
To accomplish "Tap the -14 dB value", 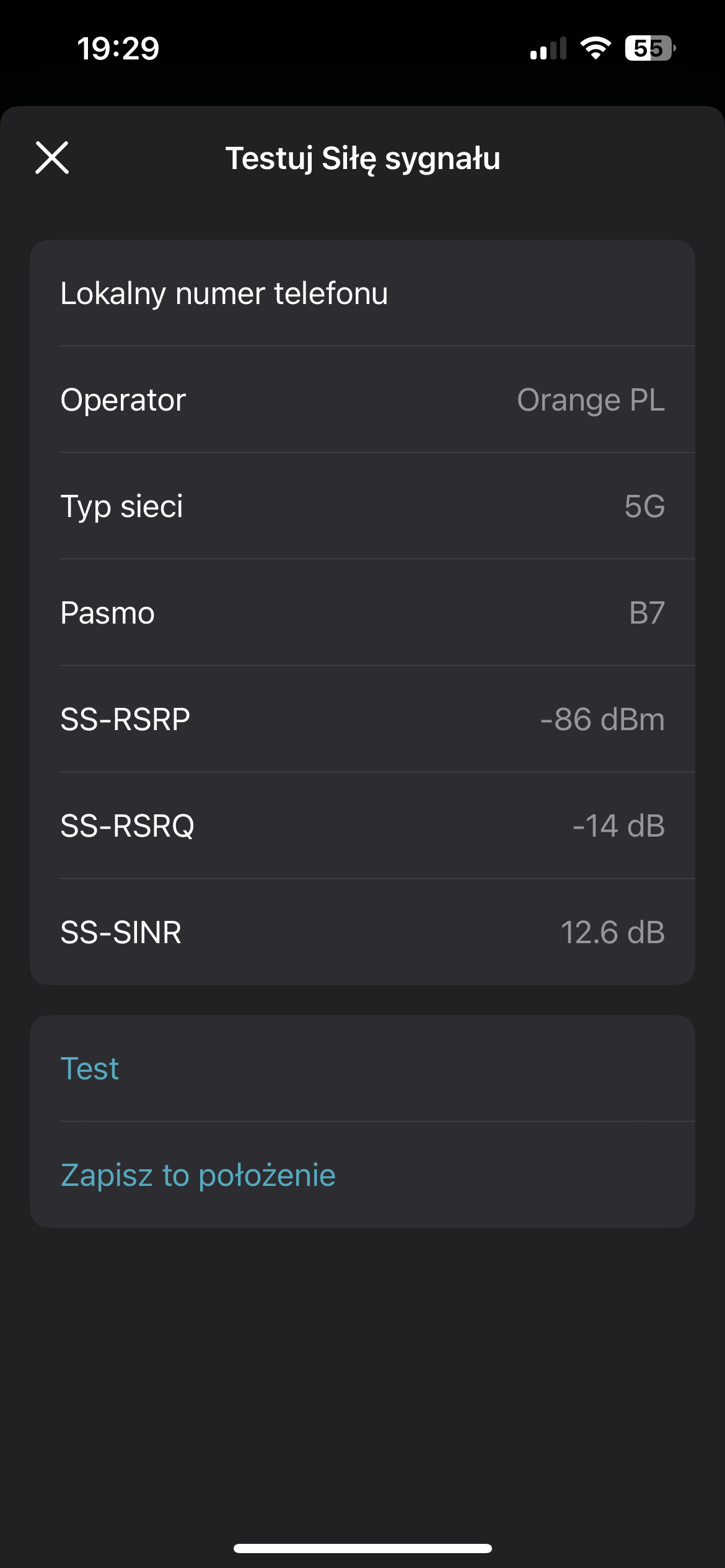I will 618,825.
